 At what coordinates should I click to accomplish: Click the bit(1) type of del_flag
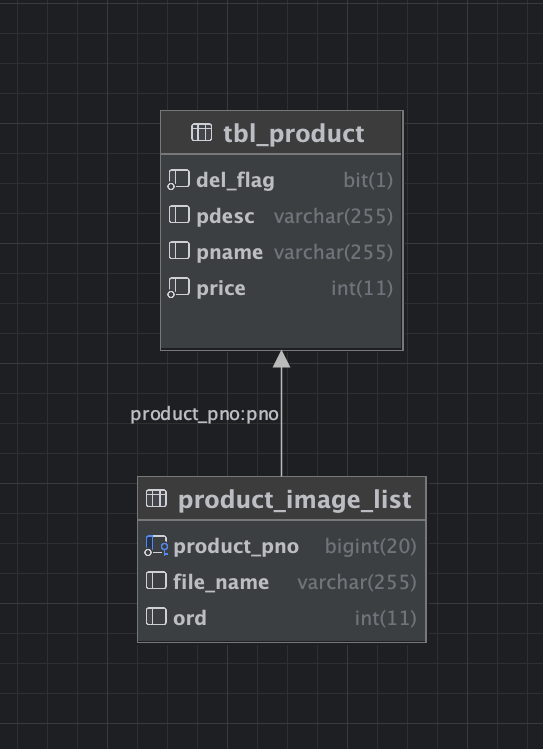click(368, 181)
